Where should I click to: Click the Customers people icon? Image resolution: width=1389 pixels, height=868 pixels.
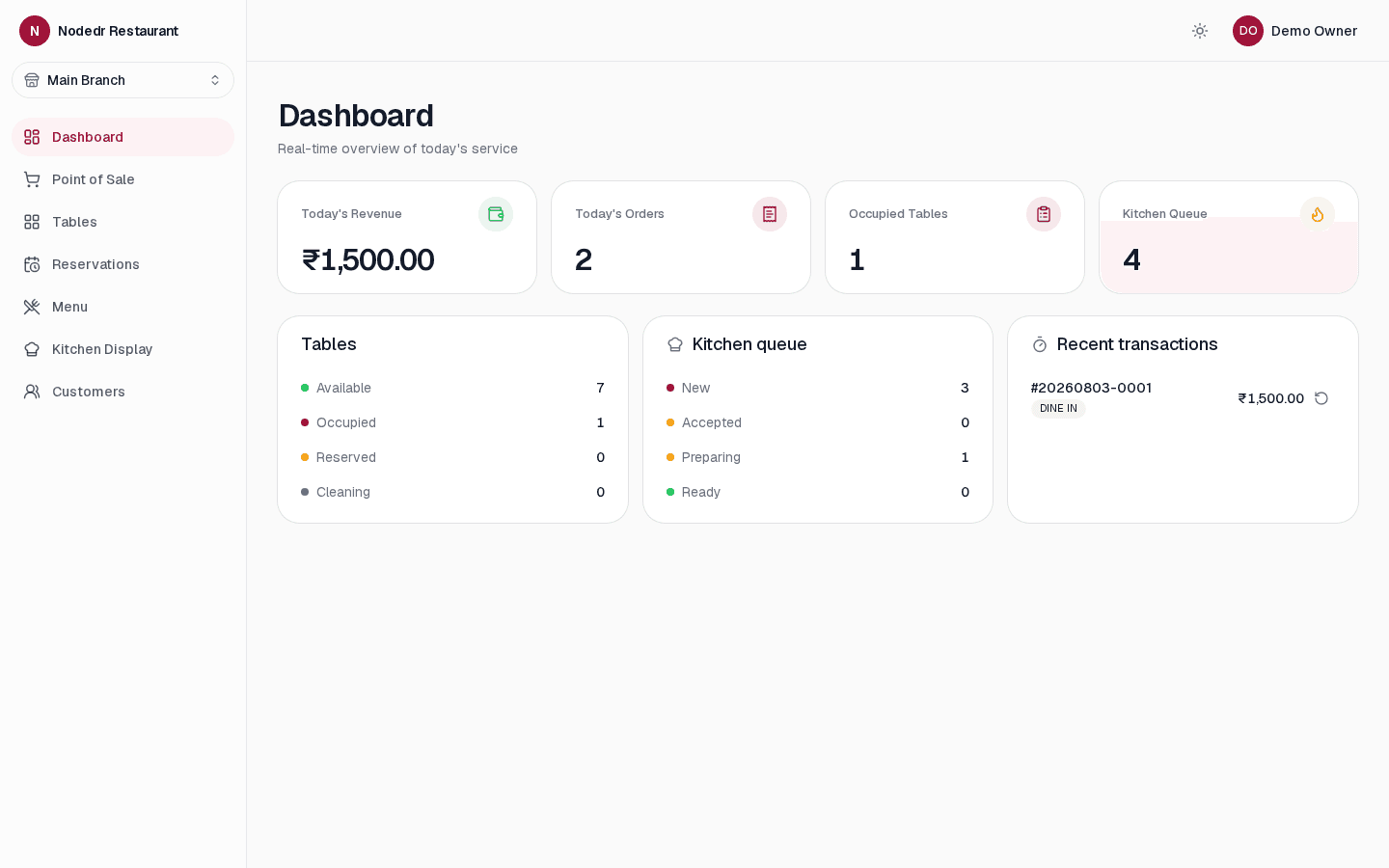pyautogui.click(x=32, y=392)
